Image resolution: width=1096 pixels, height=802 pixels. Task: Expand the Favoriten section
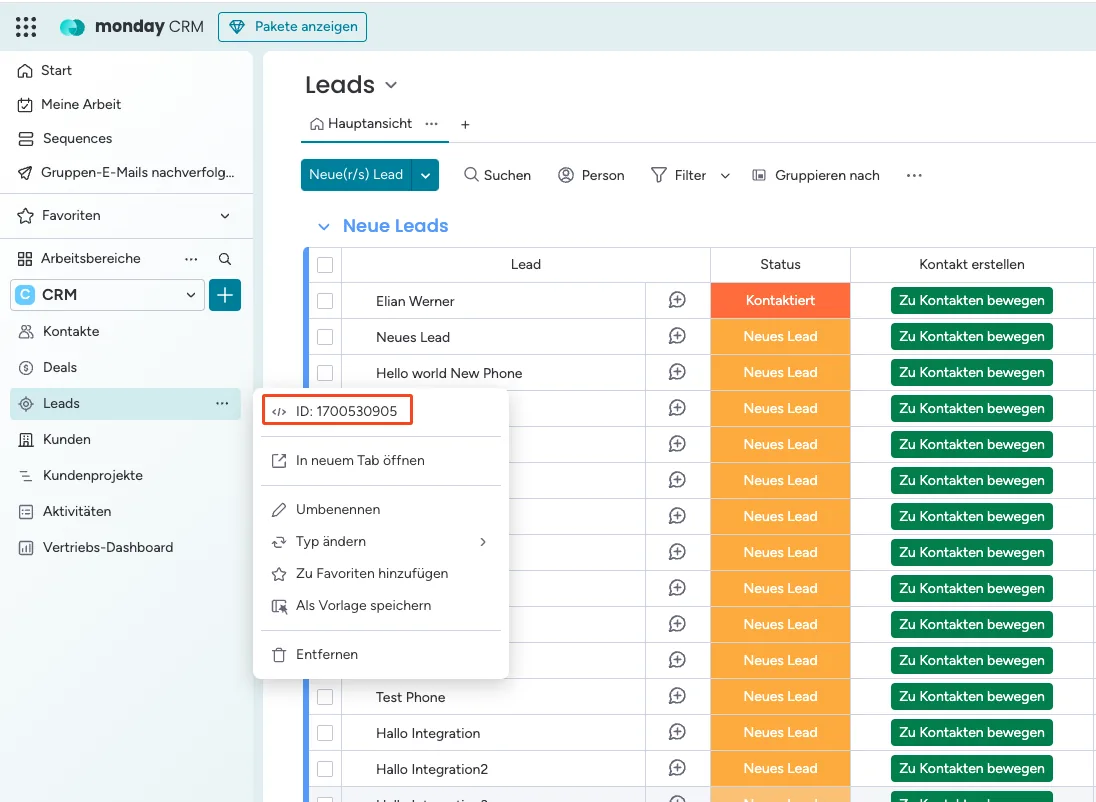coord(225,215)
